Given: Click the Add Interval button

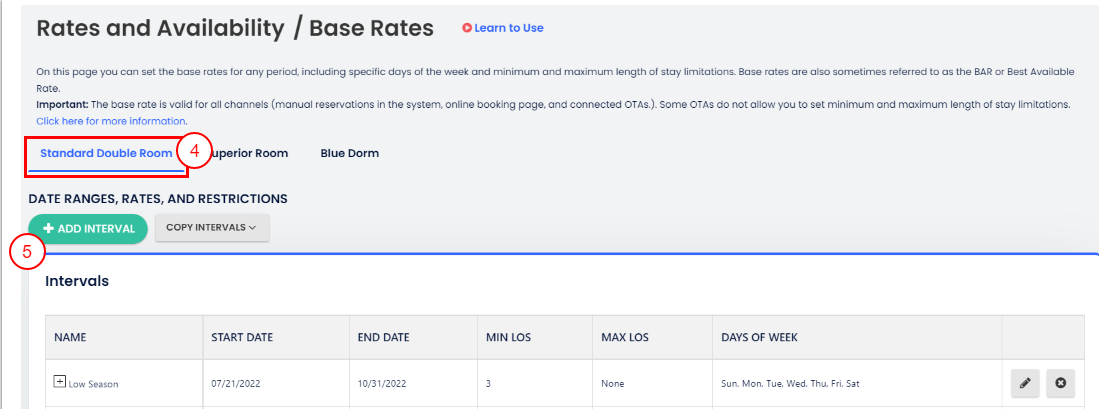Looking at the screenshot, I should [x=88, y=228].
